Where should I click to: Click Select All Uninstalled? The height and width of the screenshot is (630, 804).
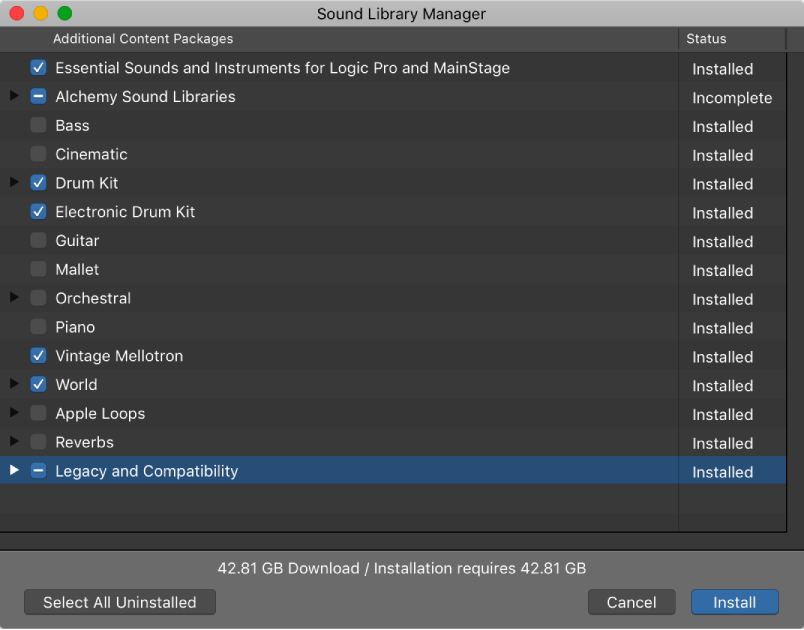pyautogui.click(x=119, y=602)
